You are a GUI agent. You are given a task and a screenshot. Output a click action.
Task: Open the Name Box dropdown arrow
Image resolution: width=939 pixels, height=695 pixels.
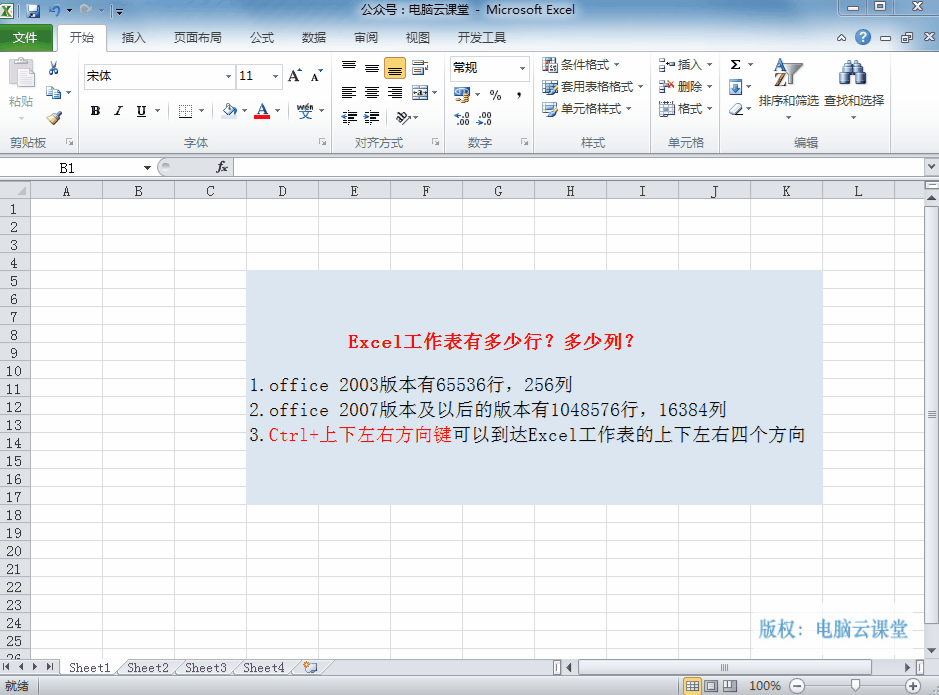147,168
